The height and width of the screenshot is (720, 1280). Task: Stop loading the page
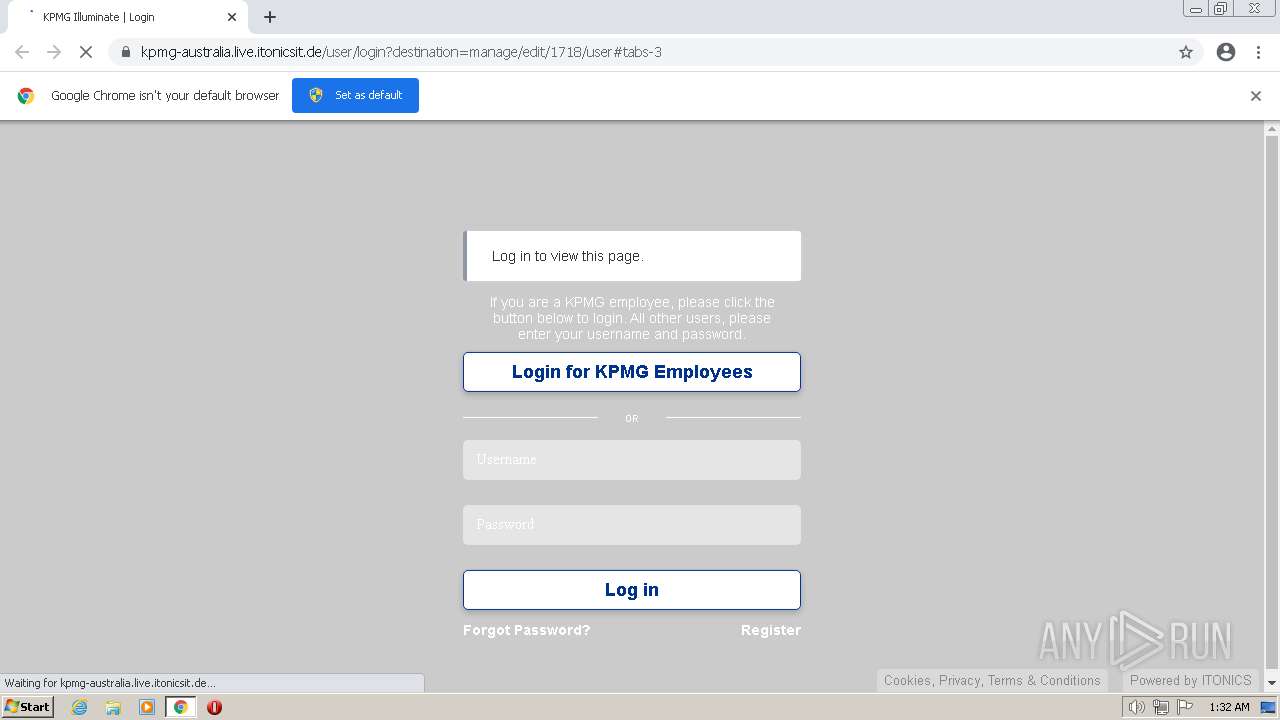[86, 52]
